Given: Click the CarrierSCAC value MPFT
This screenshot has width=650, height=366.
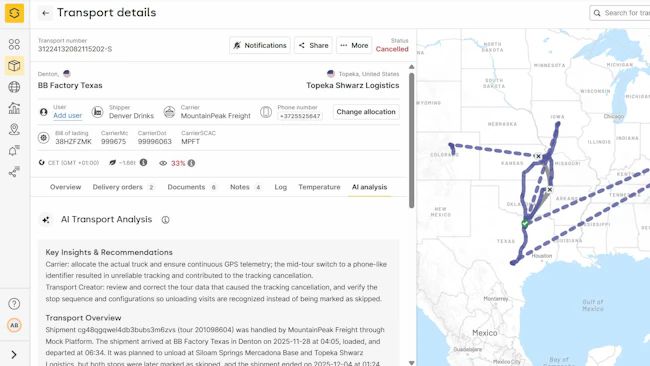Looking at the screenshot, I should (190, 141).
